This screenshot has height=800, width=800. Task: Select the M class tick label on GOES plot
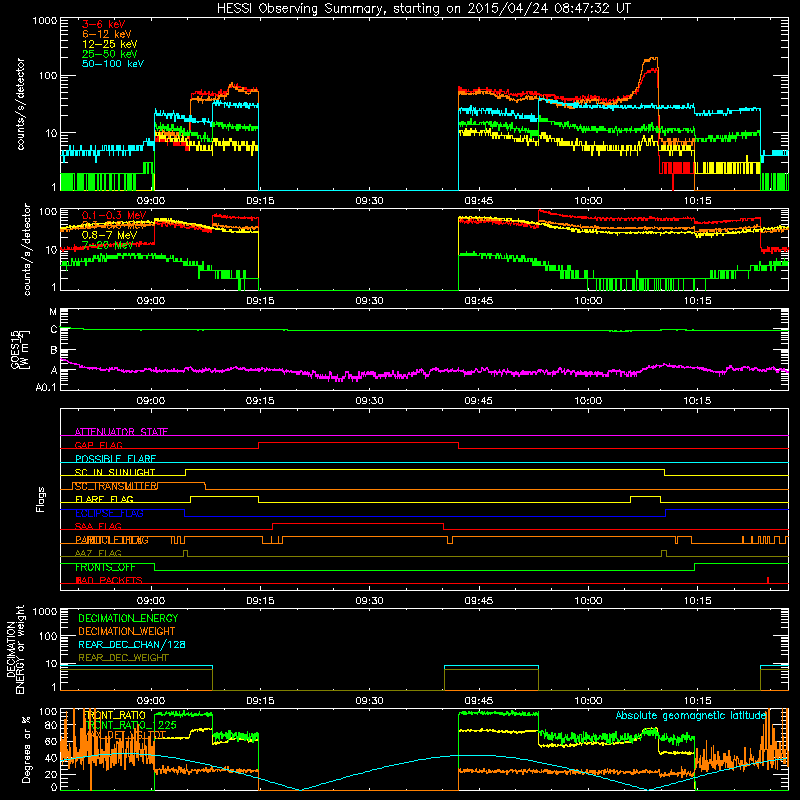tap(53, 312)
